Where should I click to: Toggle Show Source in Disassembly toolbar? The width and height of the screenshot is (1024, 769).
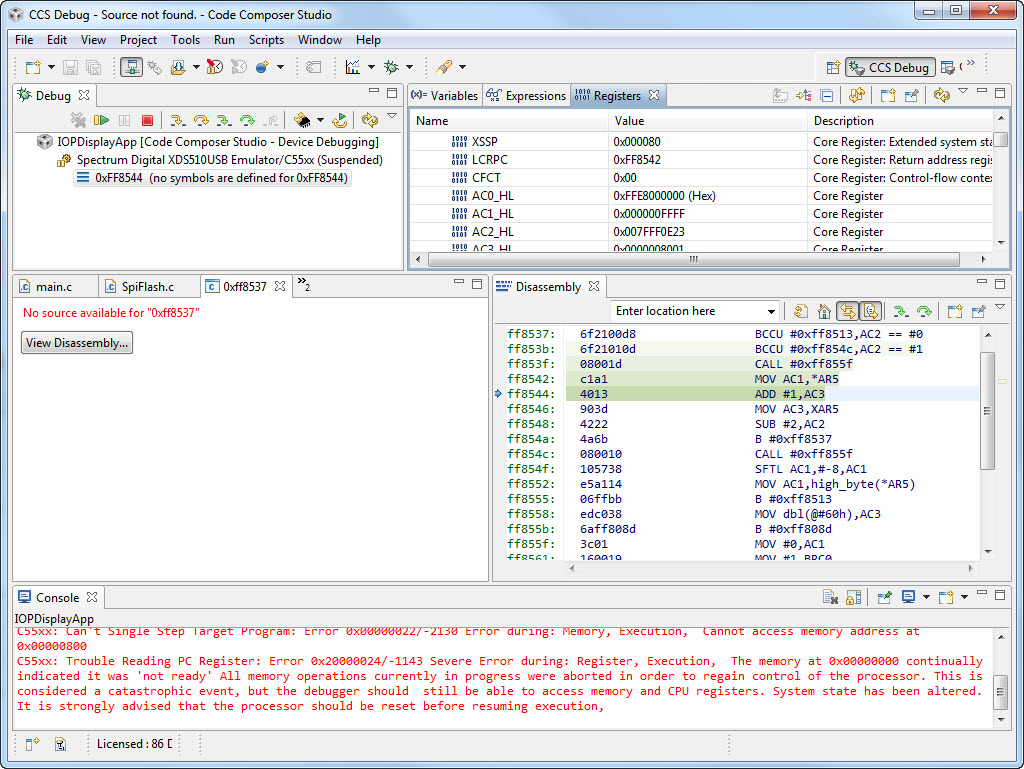coord(871,311)
